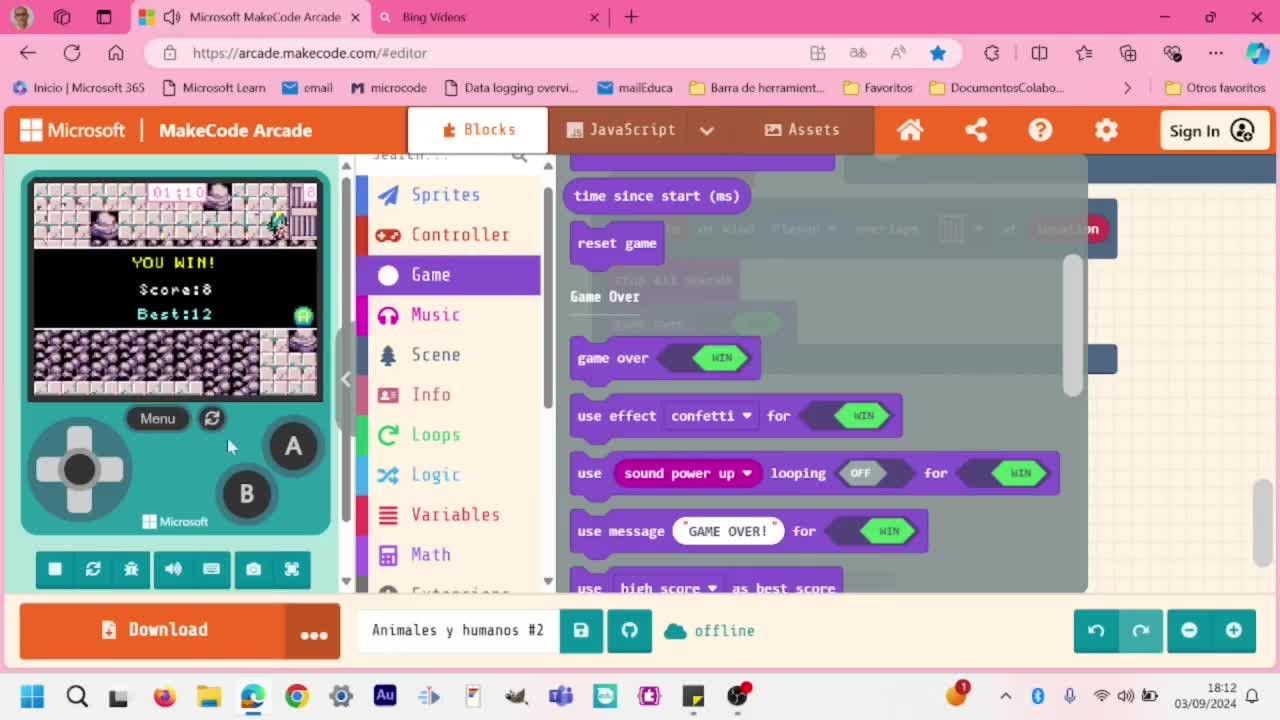This screenshot has width=1280, height=720.
Task: Pick the 'reset game' block
Action: tap(617, 244)
